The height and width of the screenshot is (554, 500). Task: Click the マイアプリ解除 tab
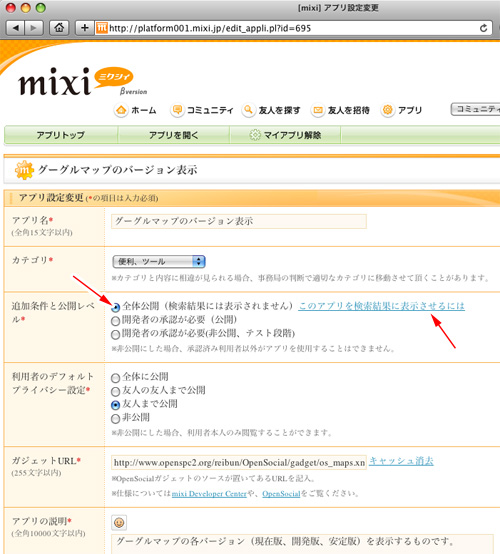(x=285, y=135)
